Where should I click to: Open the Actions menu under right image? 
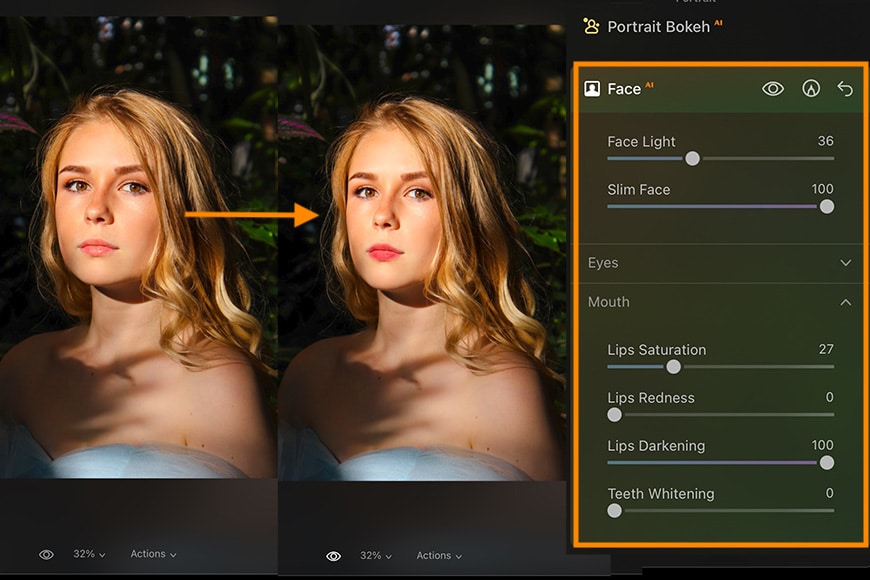pos(439,556)
